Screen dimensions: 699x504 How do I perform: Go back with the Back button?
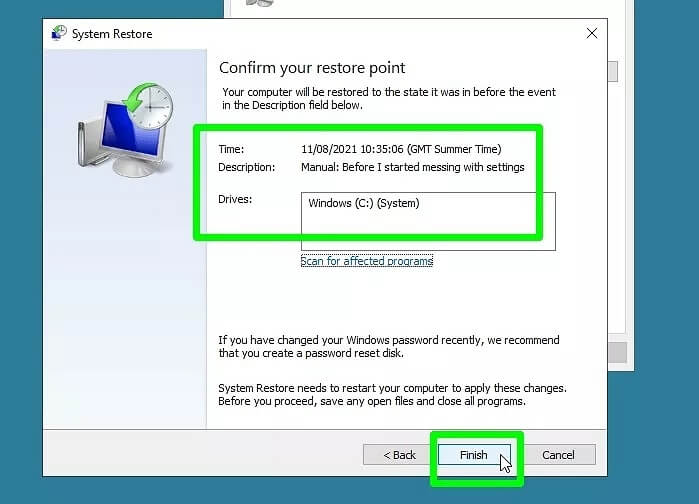pyautogui.click(x=399, y=455)
